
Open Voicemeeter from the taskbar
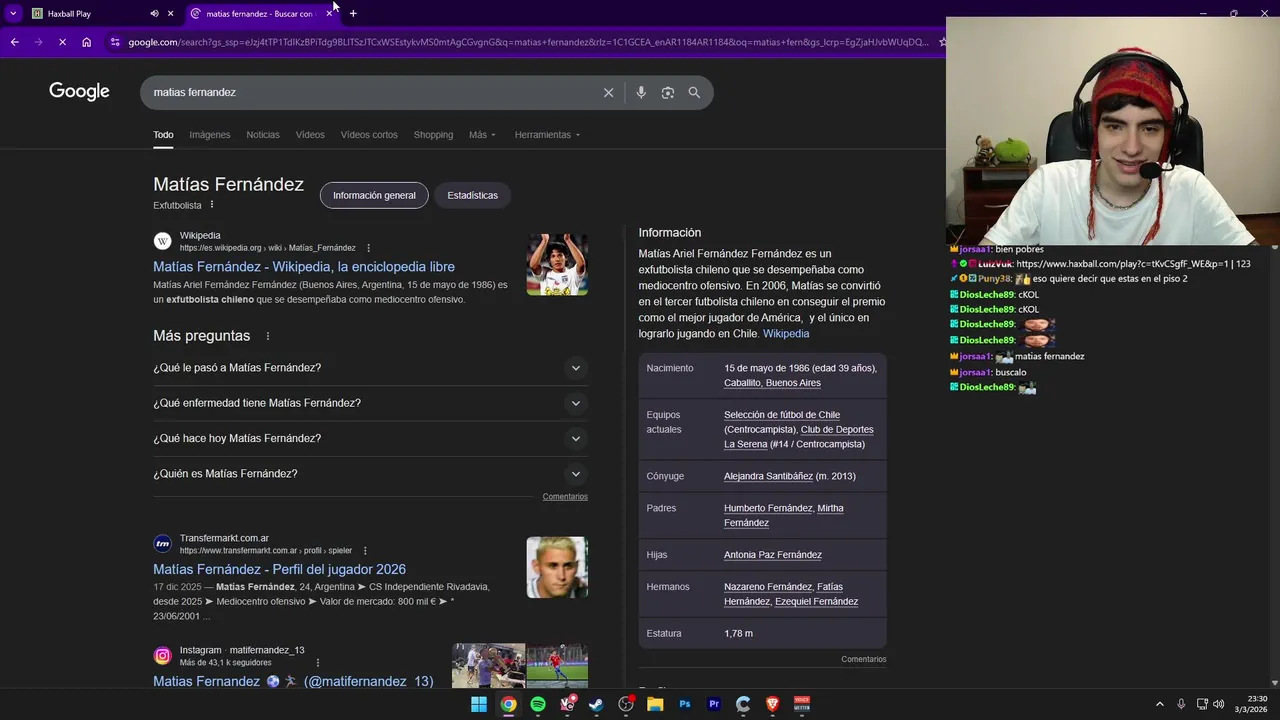pyautogui.click(x=802, y=704)
